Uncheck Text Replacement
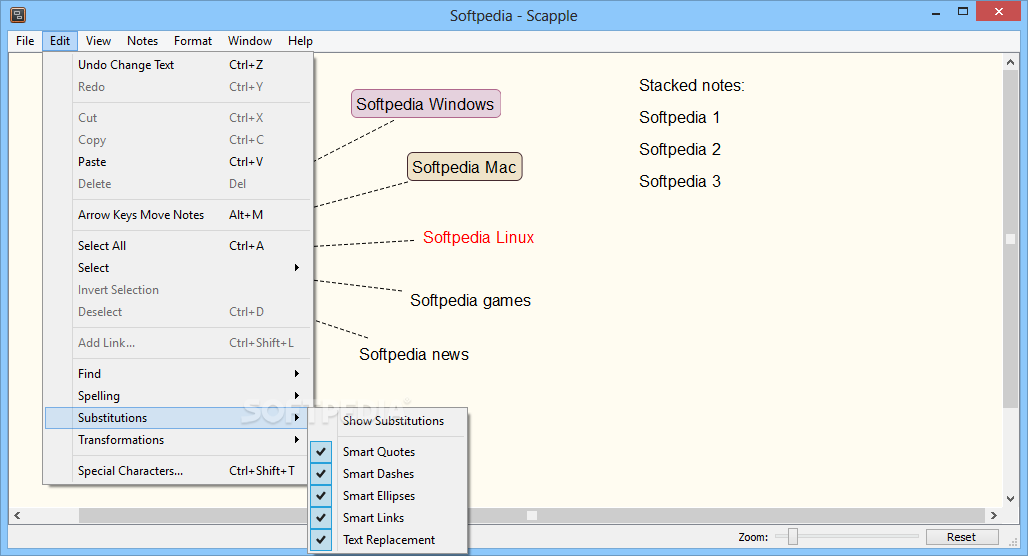1028x556 pixels. (388, 540)
